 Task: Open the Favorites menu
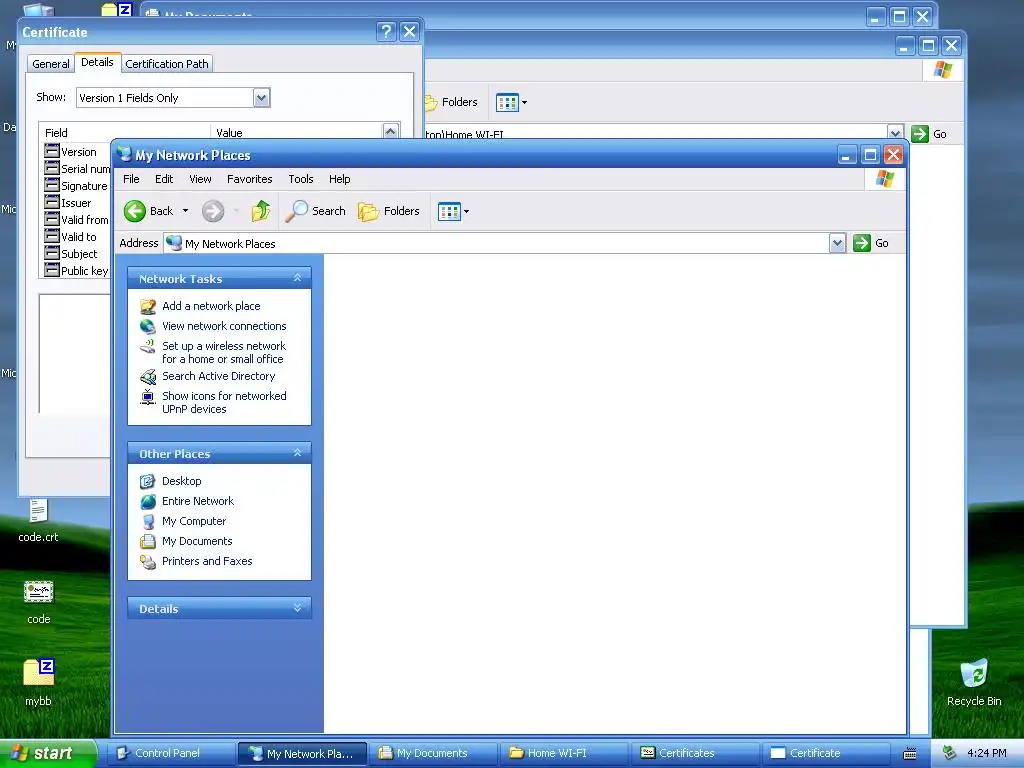249,179
